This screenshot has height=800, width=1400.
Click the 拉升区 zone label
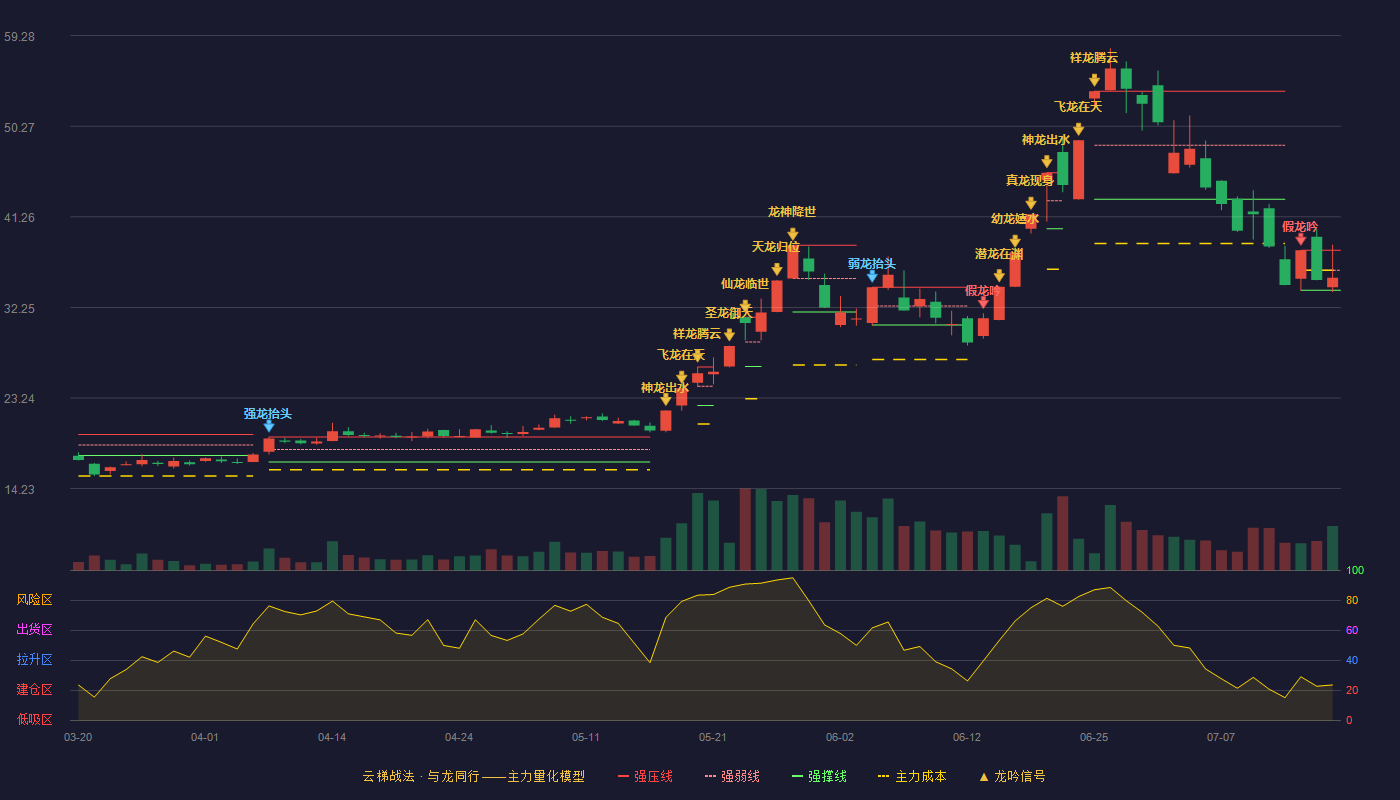(34, 660)
